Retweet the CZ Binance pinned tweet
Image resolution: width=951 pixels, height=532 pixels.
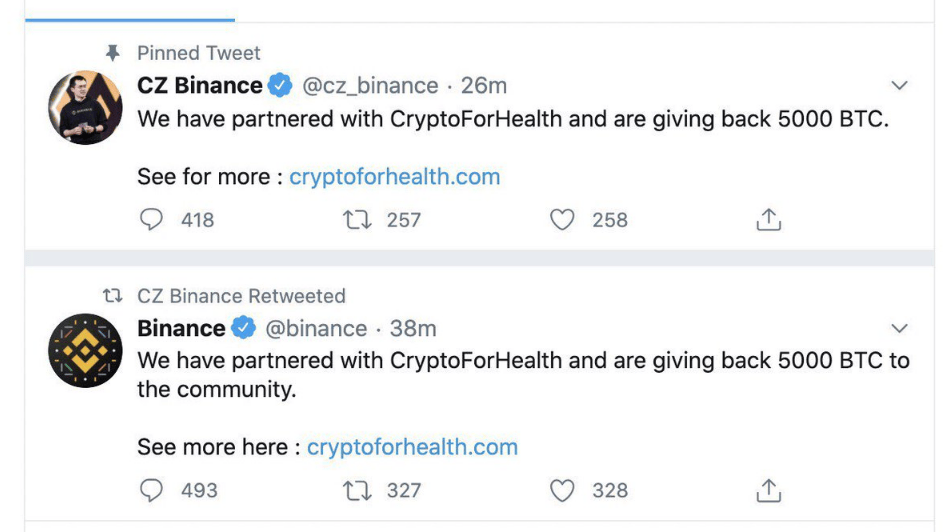point(357,219)
